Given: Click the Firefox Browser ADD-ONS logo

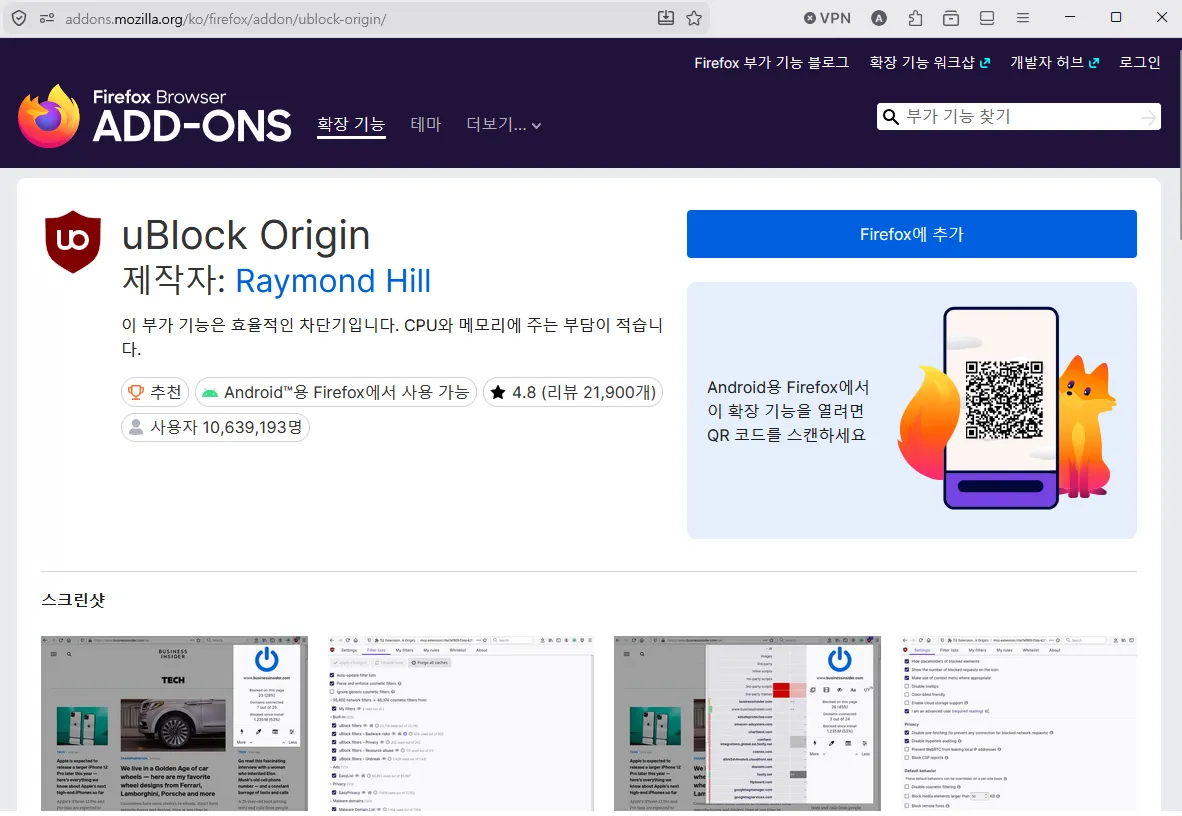Looking at the screenshot, I should point(155,116).
